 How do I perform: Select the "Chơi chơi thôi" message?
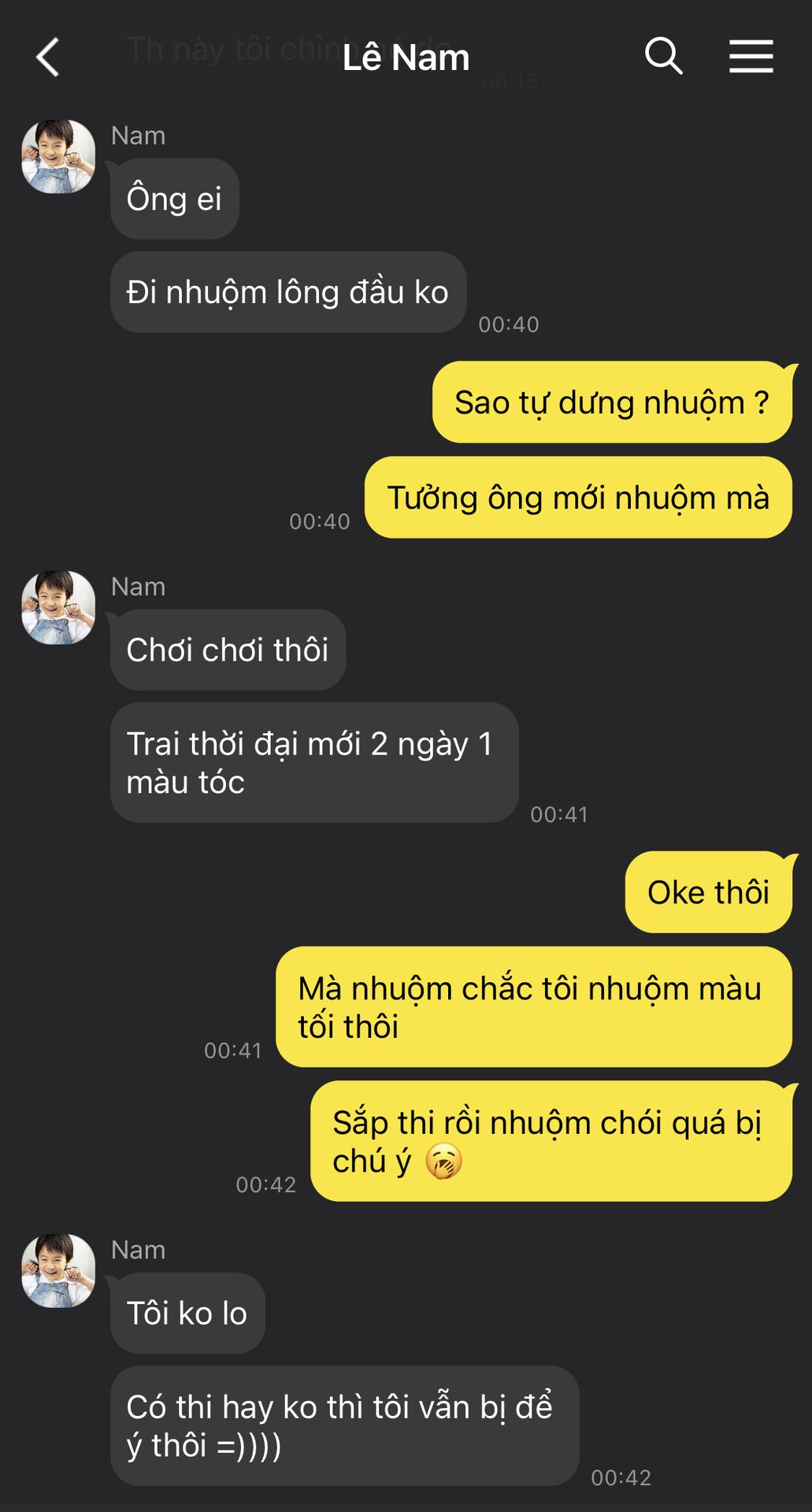click(x=228, y=650)
